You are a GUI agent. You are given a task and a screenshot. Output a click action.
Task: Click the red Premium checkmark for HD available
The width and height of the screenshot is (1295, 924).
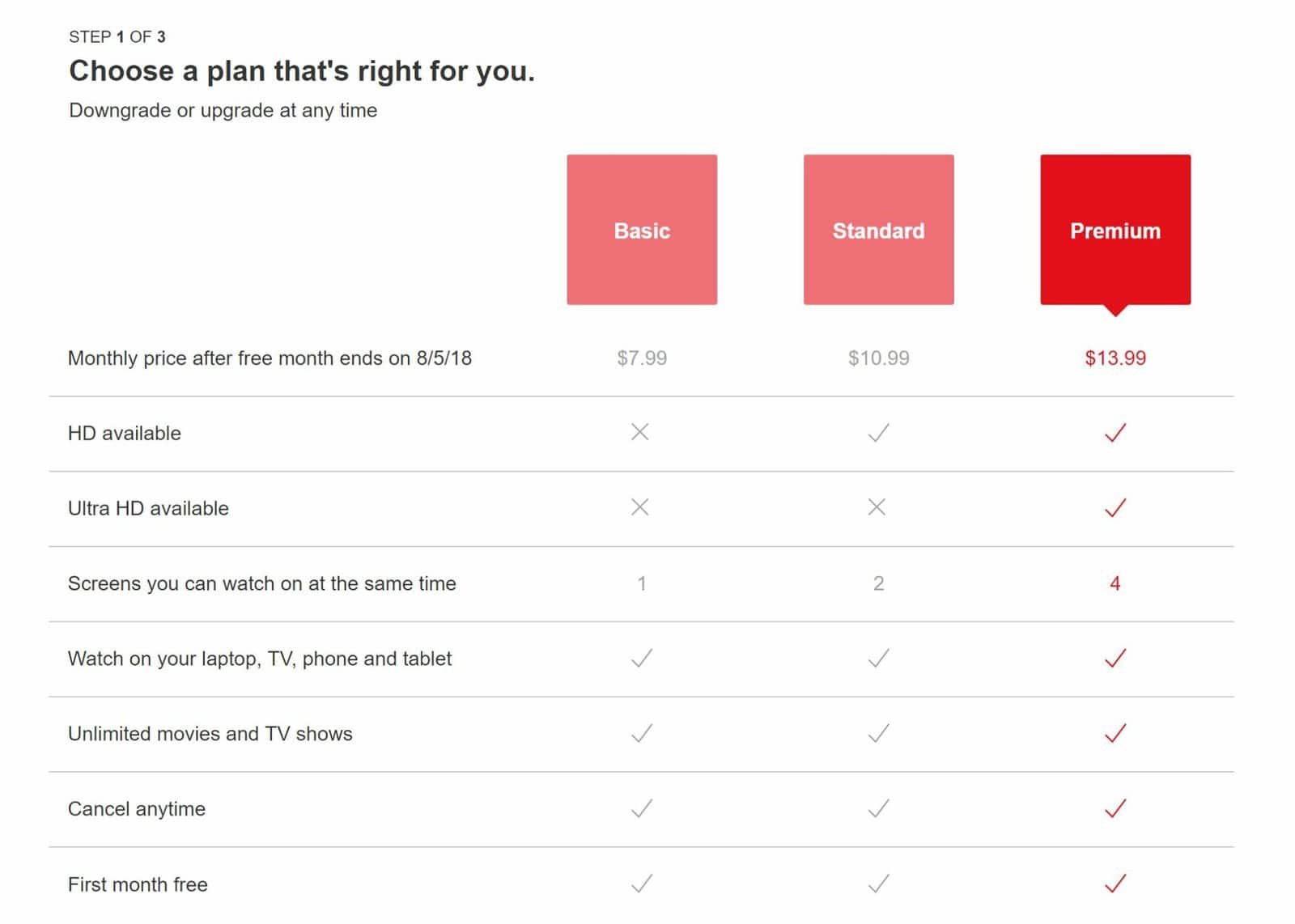pyautogui.click(x=1115, y=432)
